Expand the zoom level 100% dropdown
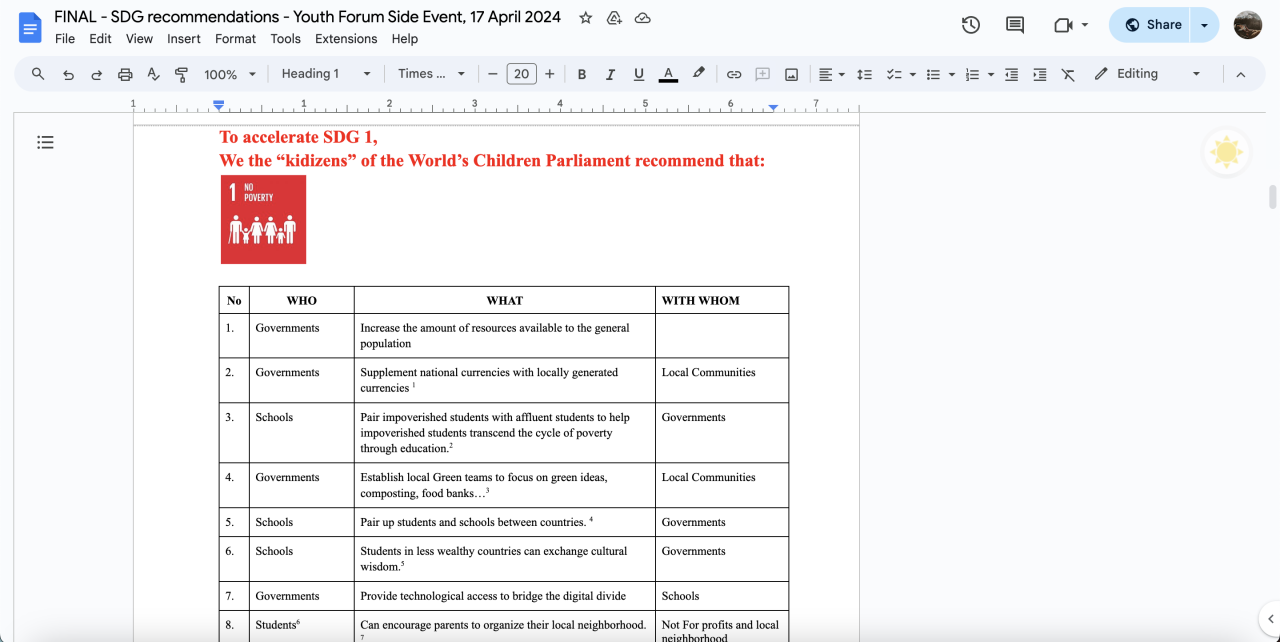Image resolution: width=1280 pixels, height=642 pixels. pos(230,74)
